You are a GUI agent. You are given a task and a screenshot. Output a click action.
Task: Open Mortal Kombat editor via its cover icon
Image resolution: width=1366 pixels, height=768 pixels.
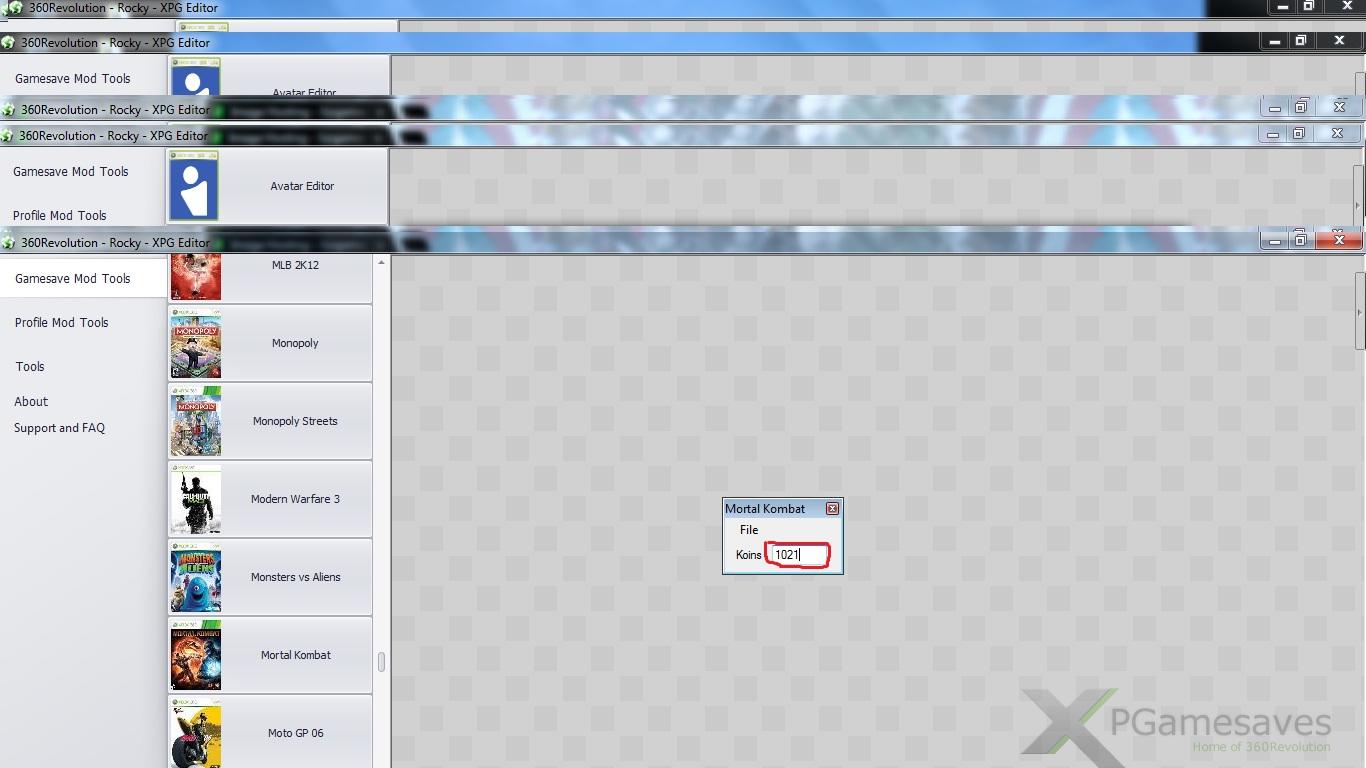click(x=196, y=655)
